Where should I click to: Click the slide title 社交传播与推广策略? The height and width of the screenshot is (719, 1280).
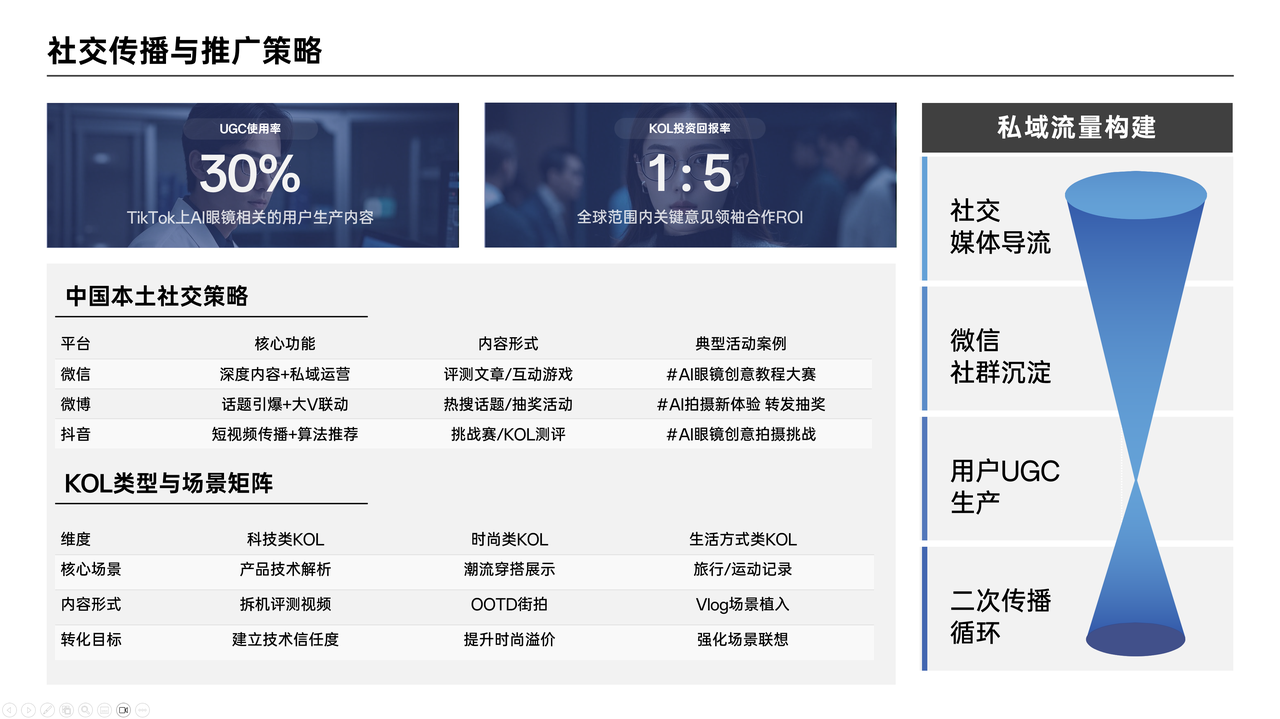(x=185, y=51)
